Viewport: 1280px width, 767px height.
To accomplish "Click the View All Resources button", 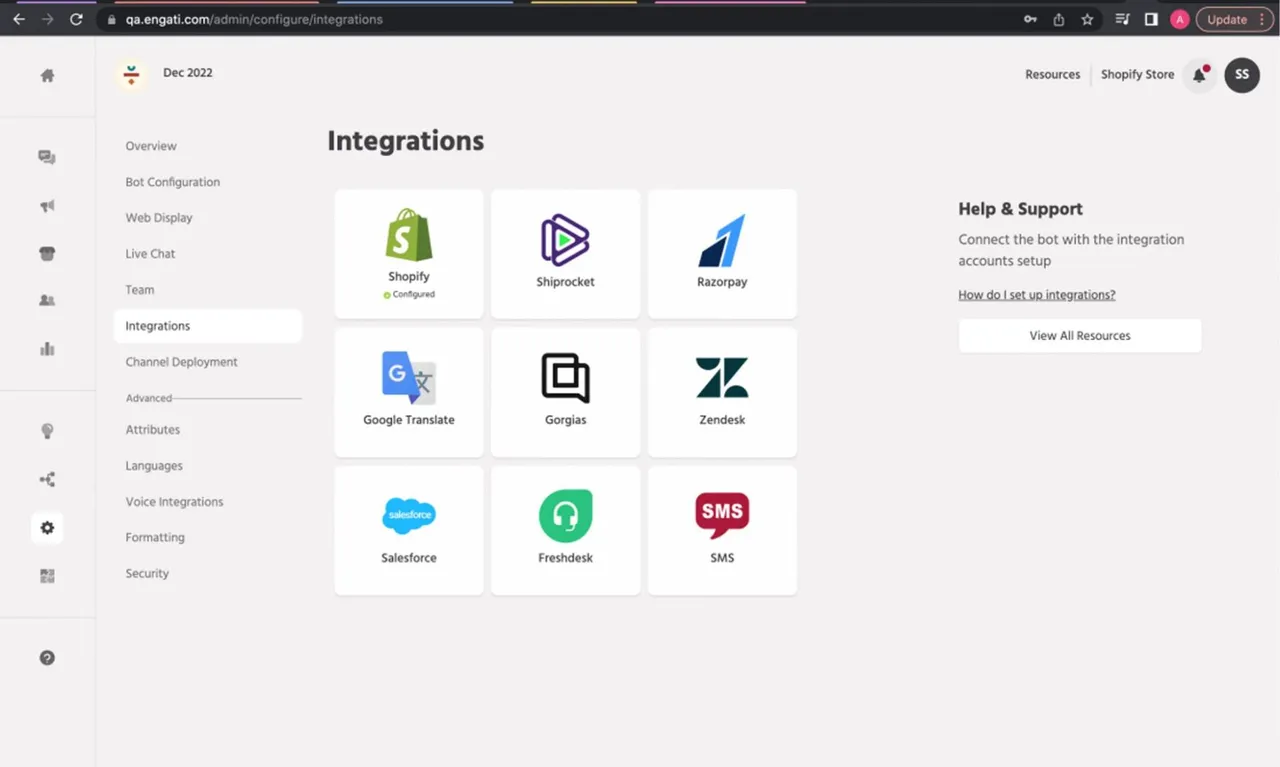I will [x=1079, y=335].
